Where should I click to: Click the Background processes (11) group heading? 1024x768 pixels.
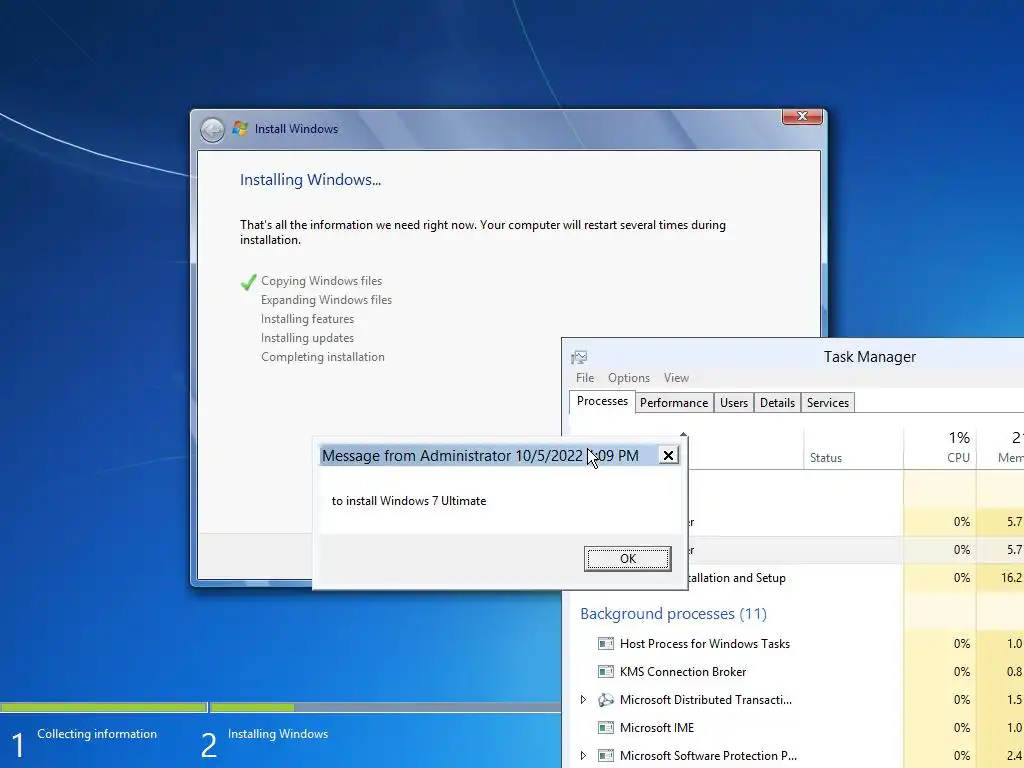(x=673, y=614)
